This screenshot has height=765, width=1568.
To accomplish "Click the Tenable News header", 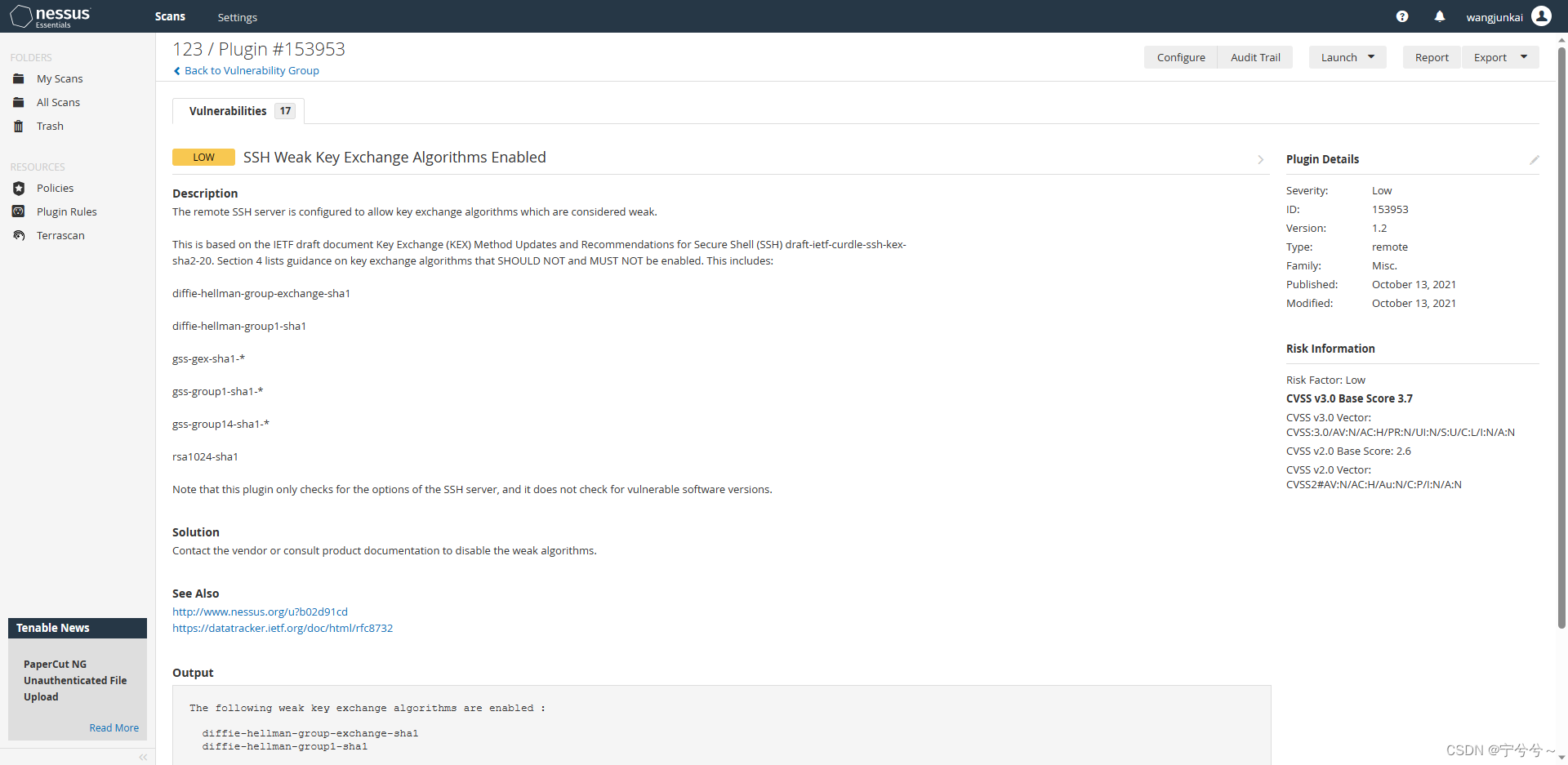I will (x=78, y=628).
